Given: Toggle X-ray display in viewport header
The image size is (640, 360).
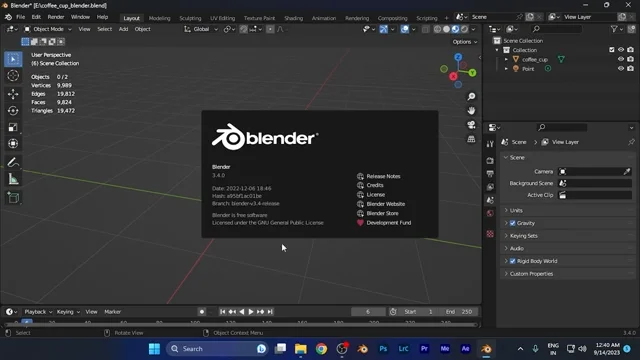Looking at the screenshot, I should click(x=425, y=29).
